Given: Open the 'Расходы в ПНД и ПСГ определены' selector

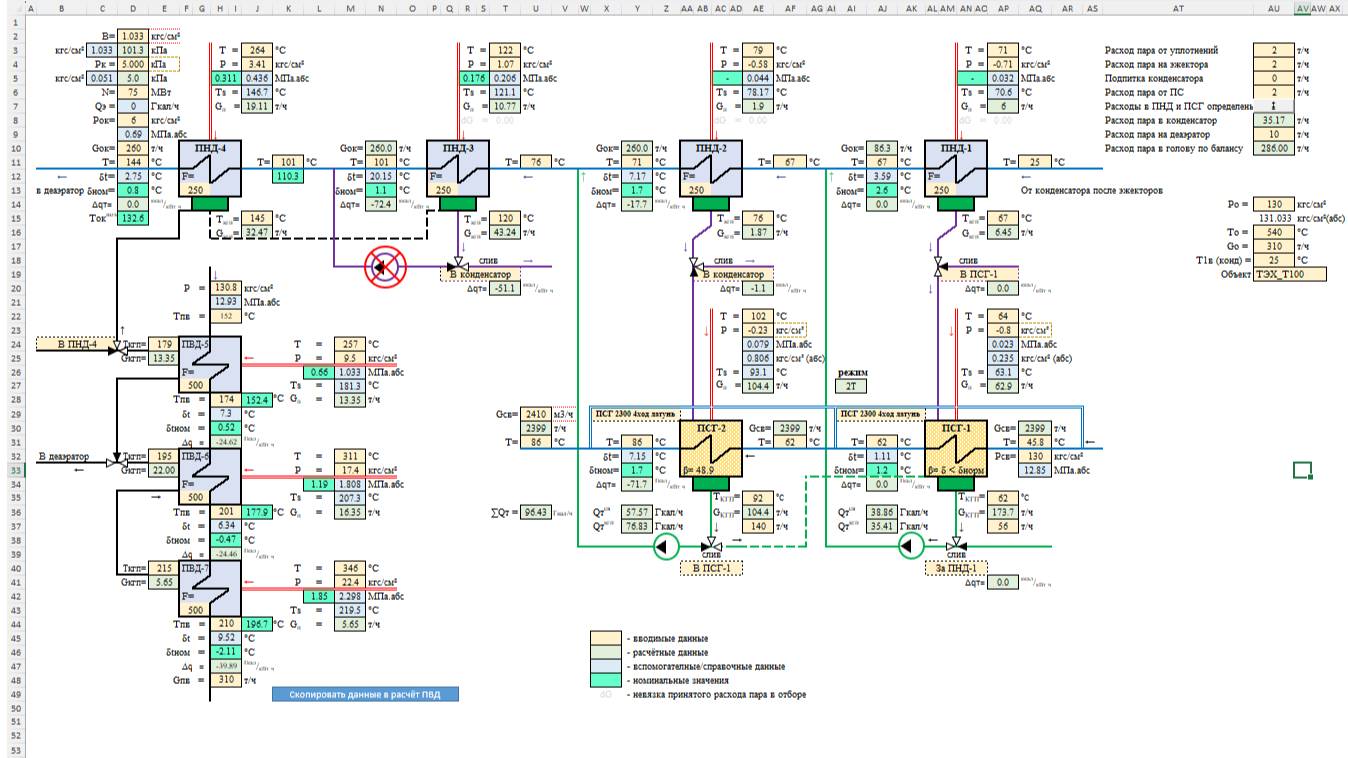Looking at the screenshot, I should tap(1273, 106).
